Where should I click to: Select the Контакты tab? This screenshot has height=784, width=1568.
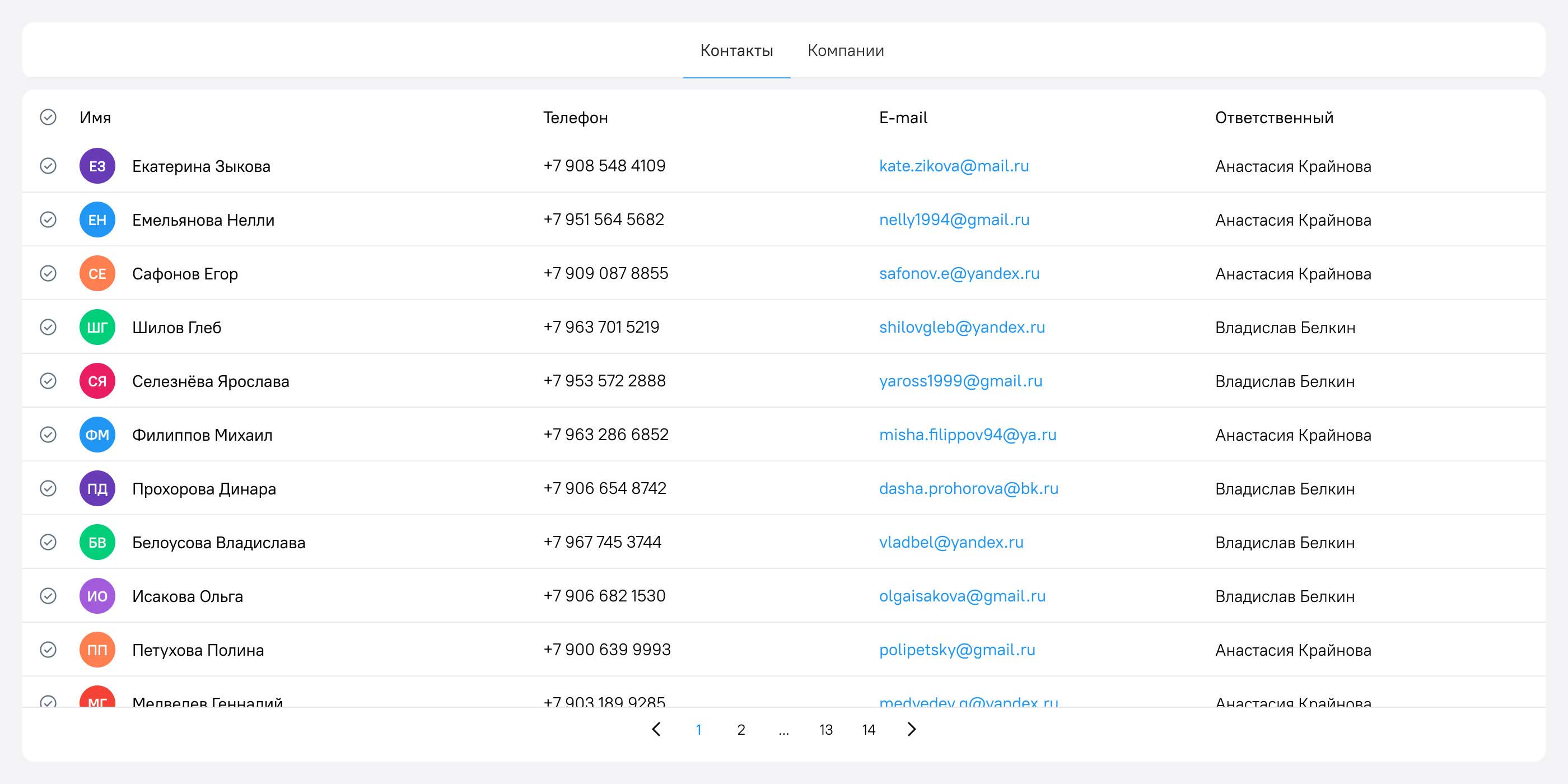pos(736,50)
